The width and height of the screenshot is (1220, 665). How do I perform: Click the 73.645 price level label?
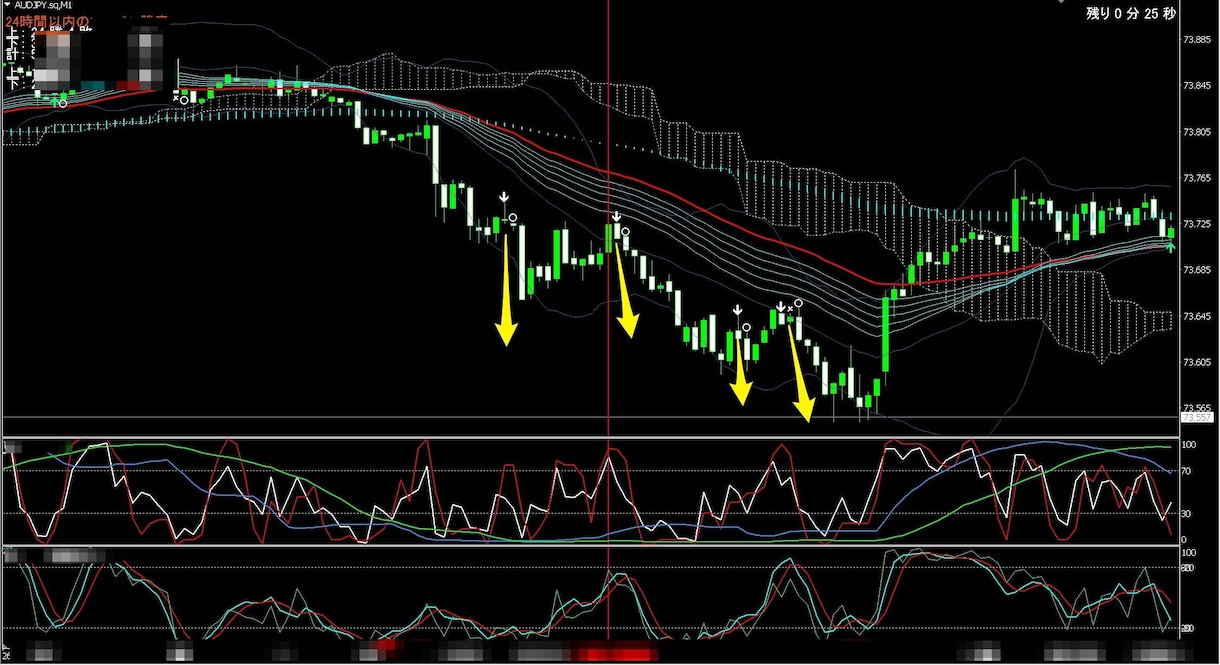(1196, 317)
